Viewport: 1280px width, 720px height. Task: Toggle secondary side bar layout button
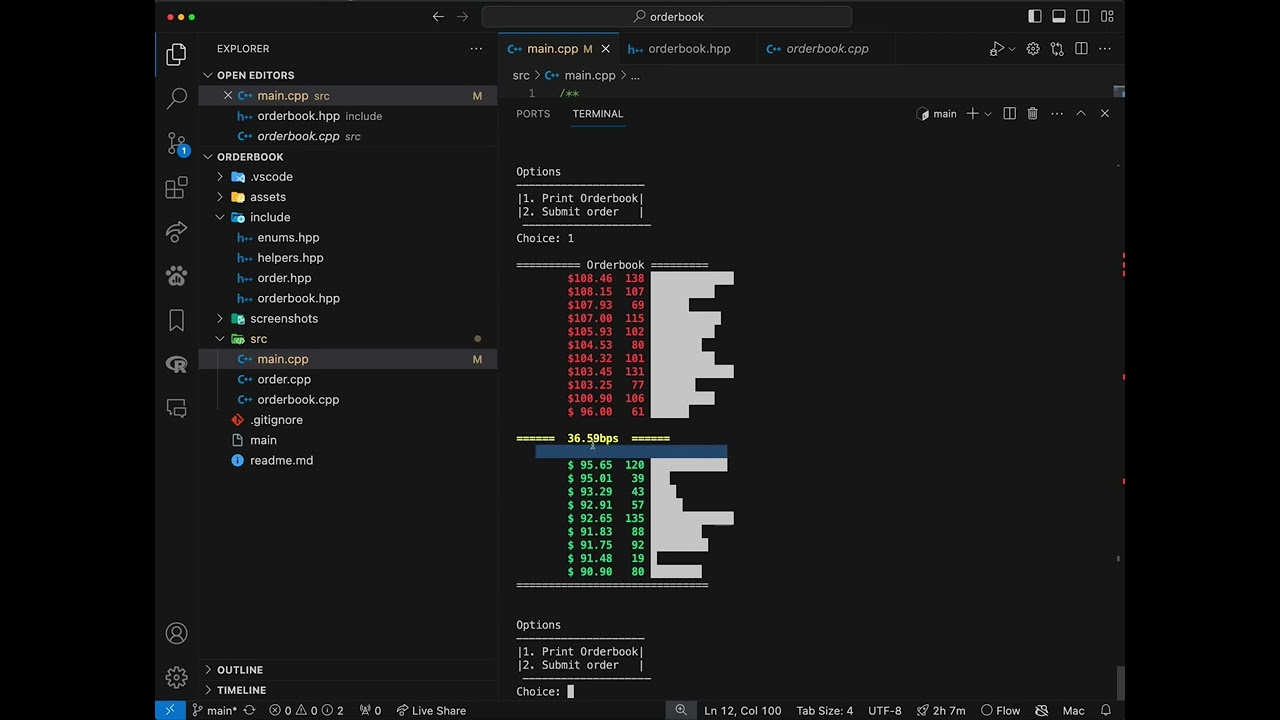coord(1083,16)
